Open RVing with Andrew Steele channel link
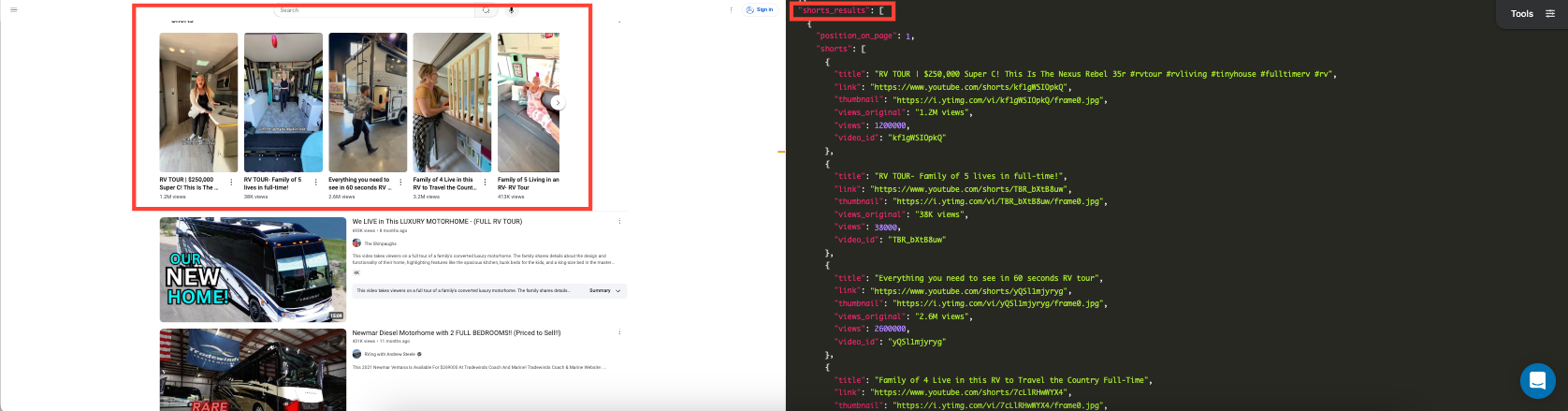The image size is (1568, 411). tap(389, 354)
